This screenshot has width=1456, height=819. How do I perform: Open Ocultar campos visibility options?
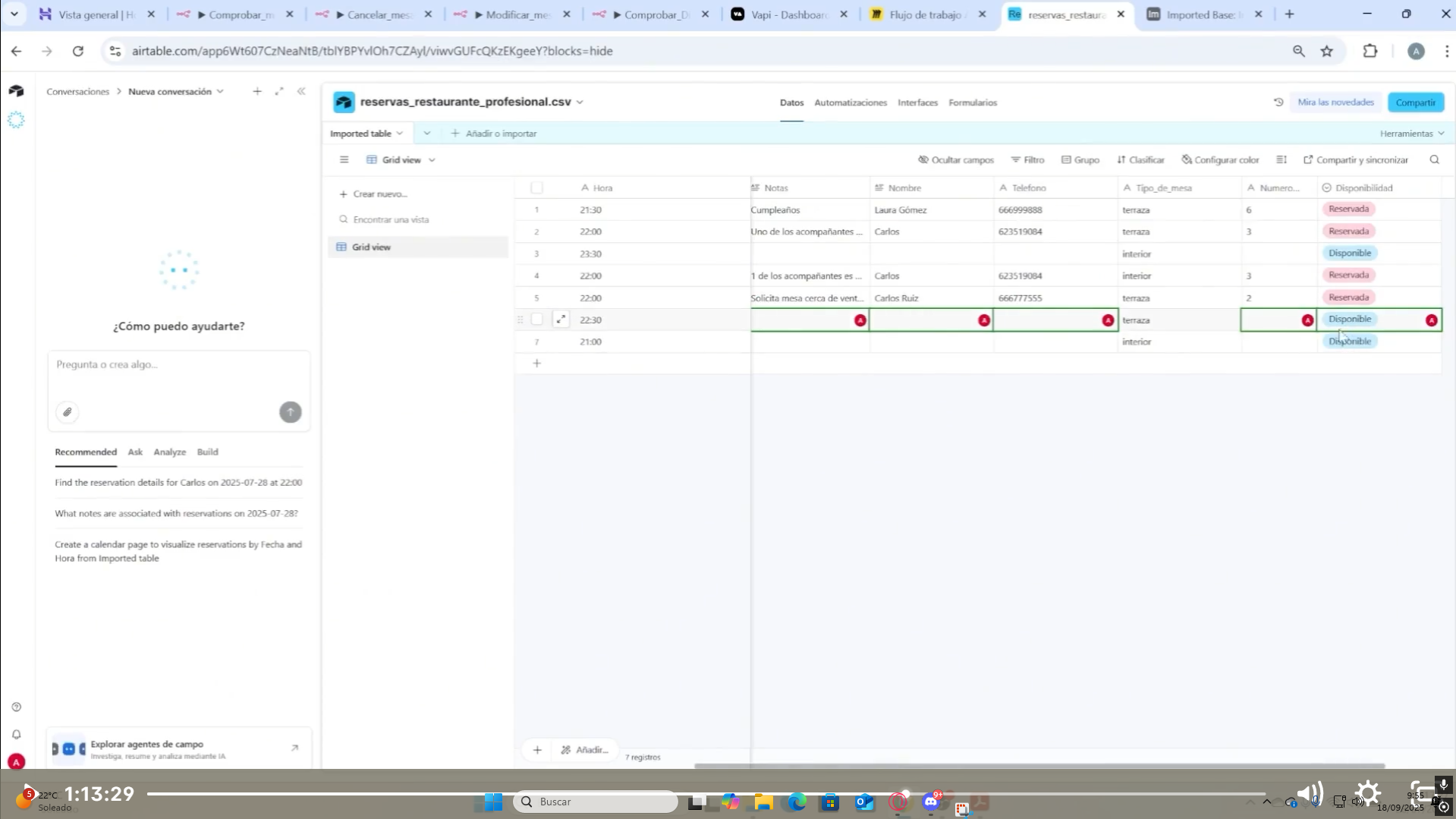coord(955,160)
